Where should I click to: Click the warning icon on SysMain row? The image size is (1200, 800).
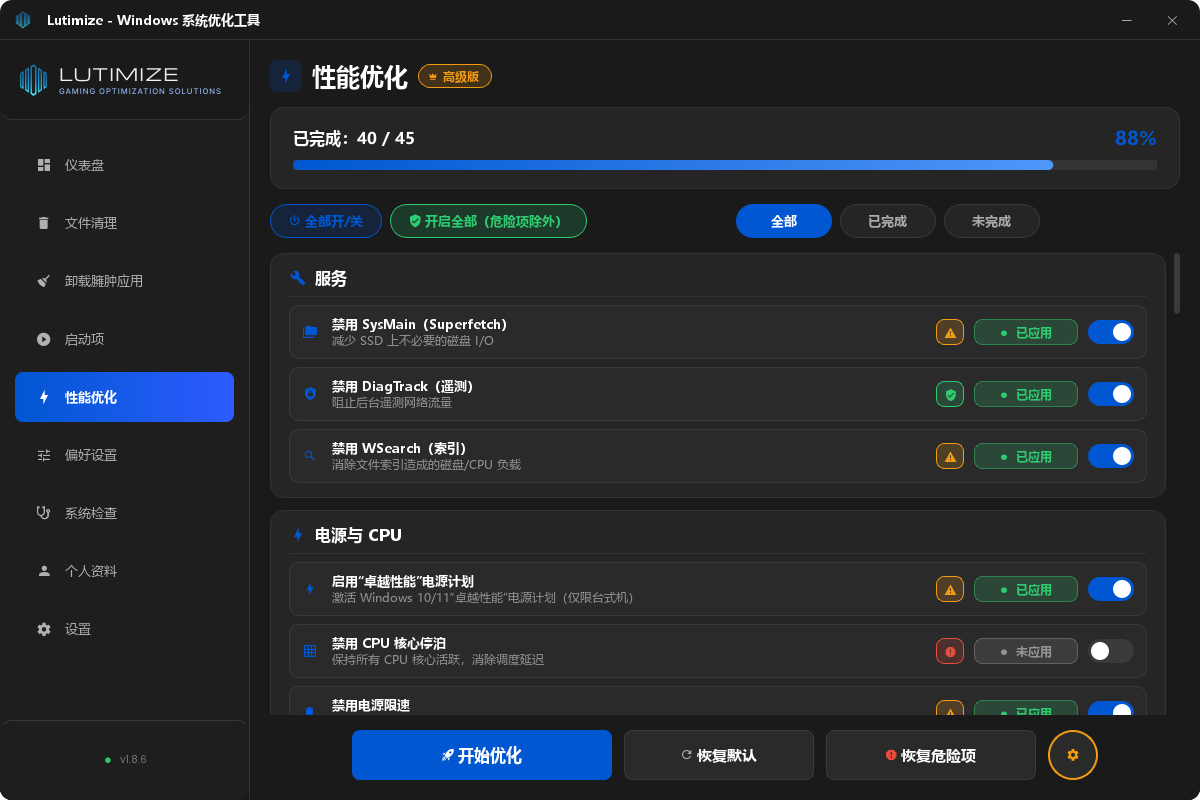pos(950,333)
